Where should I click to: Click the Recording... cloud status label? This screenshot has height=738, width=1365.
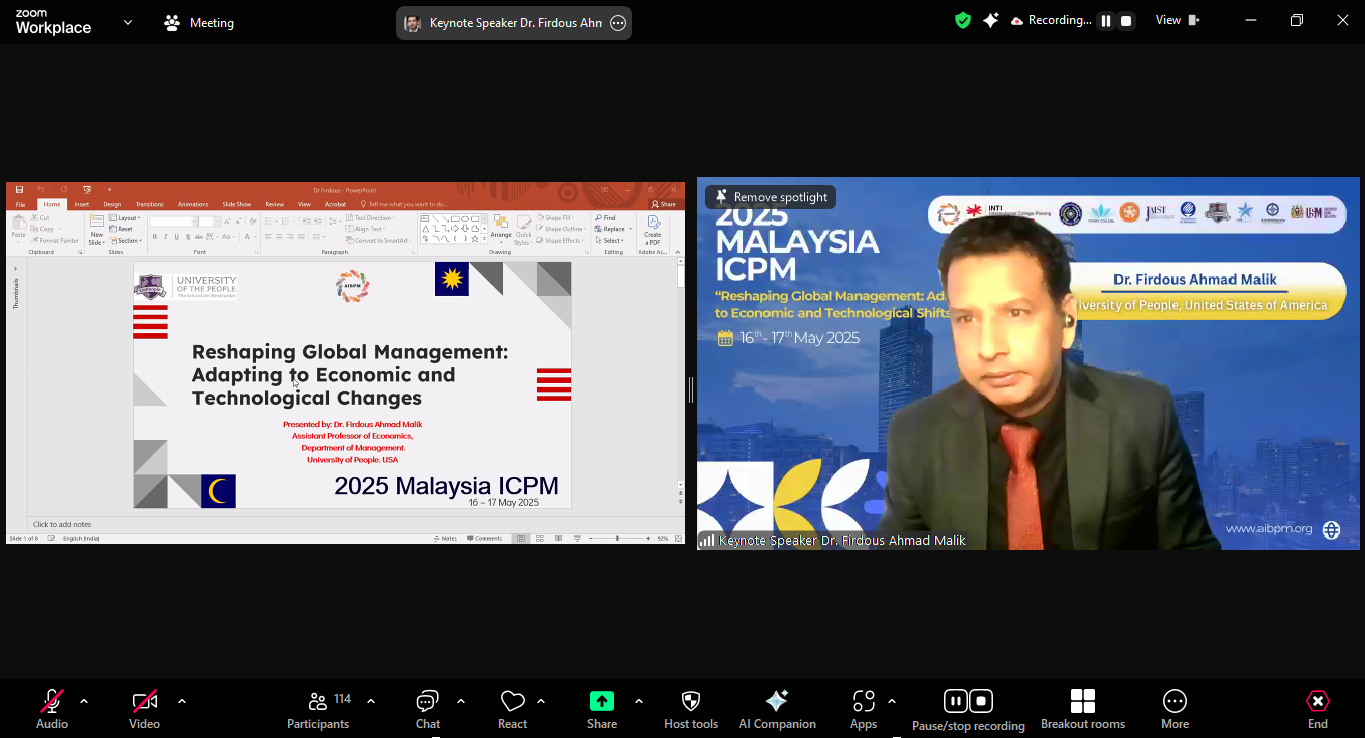1051,20
